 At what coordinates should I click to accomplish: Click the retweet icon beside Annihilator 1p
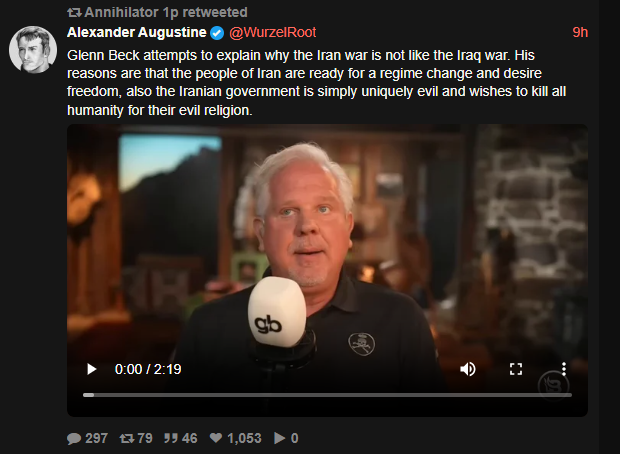click(x=74, y=13)
